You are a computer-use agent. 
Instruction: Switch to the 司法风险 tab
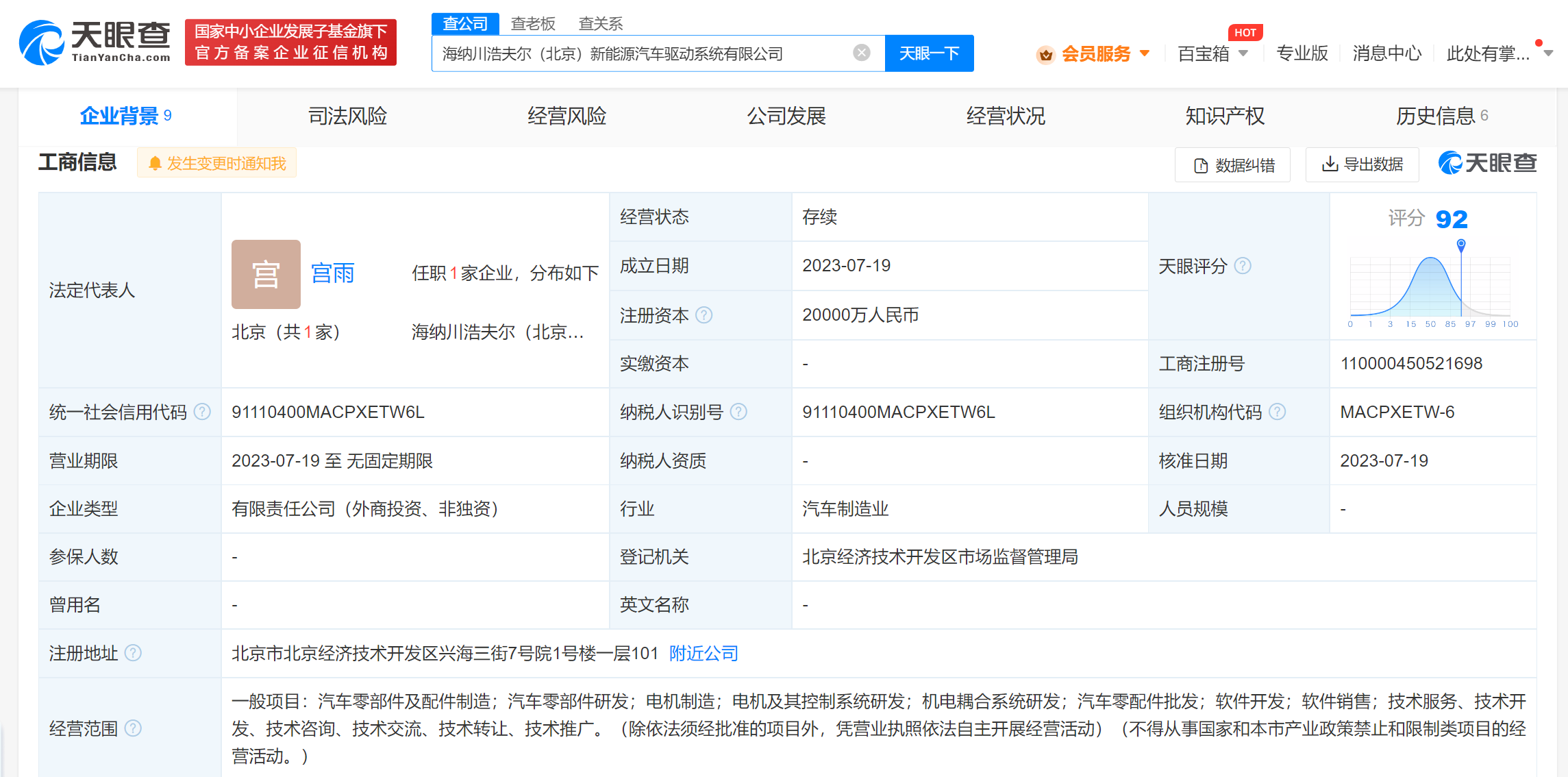click(x=347, y=116)
